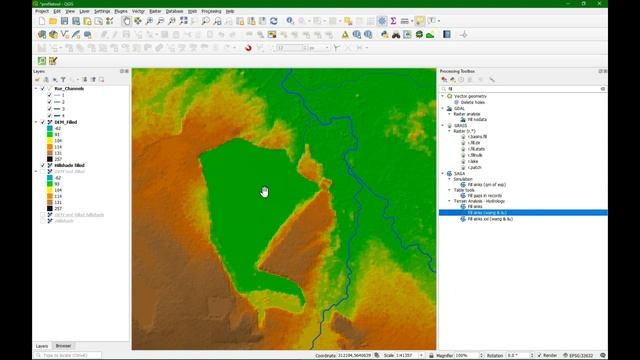640x360 pixels.
Task: Collapse the GRASS provider group
Action: [x=443, y=126]
